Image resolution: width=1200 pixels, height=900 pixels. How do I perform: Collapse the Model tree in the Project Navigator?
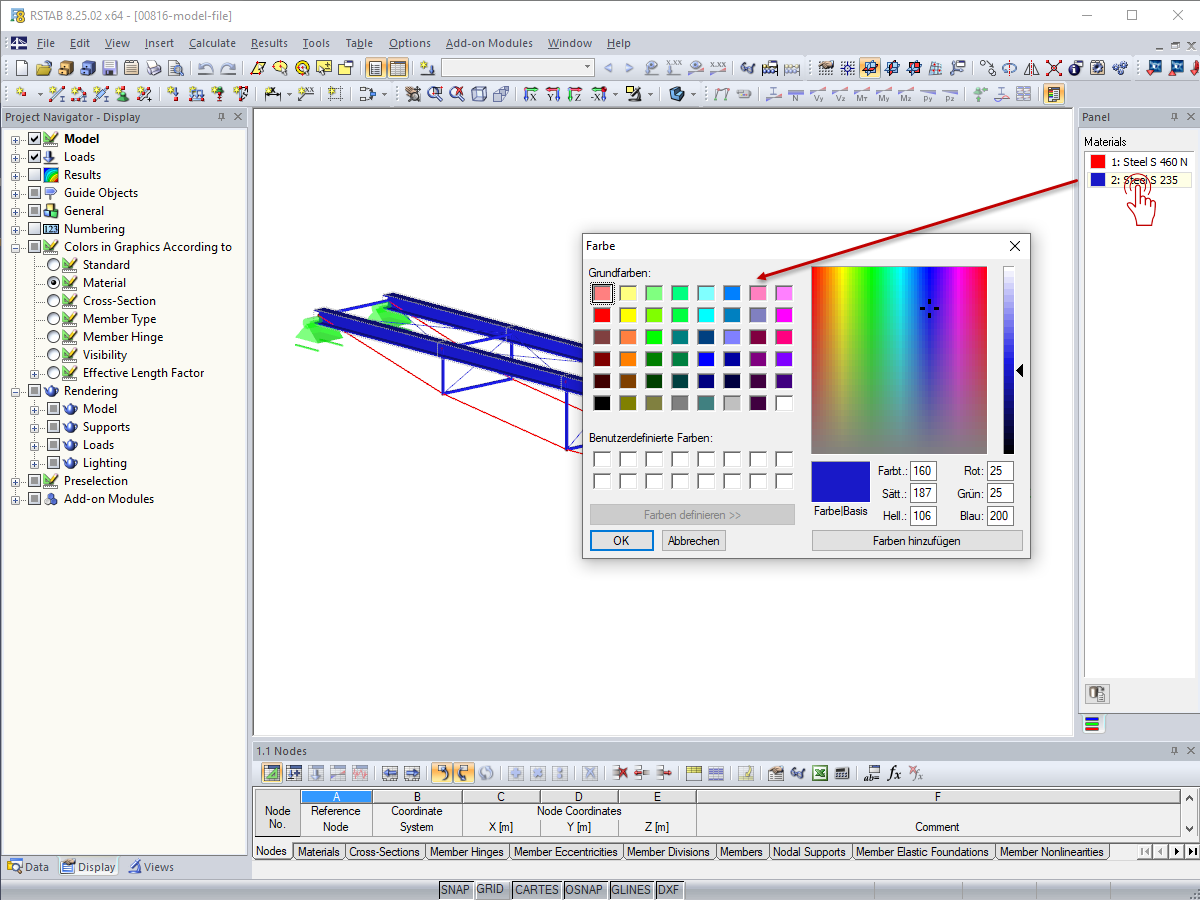[14, 138]
